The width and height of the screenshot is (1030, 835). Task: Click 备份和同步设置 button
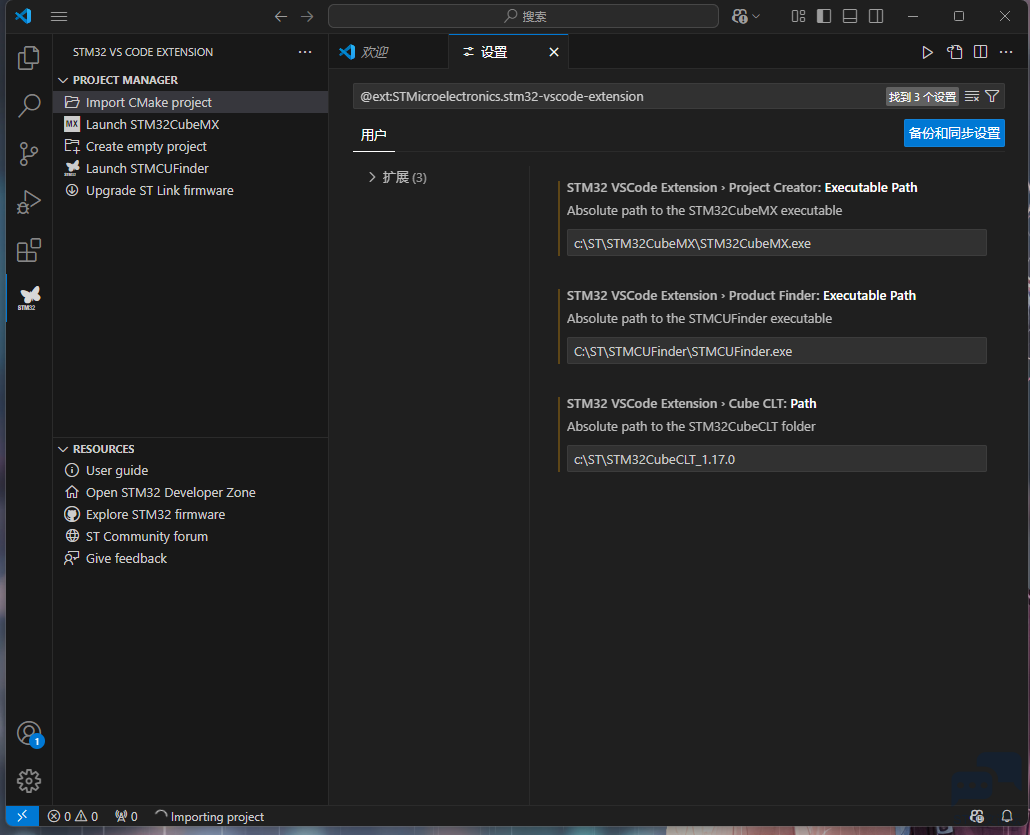point(954,133)
